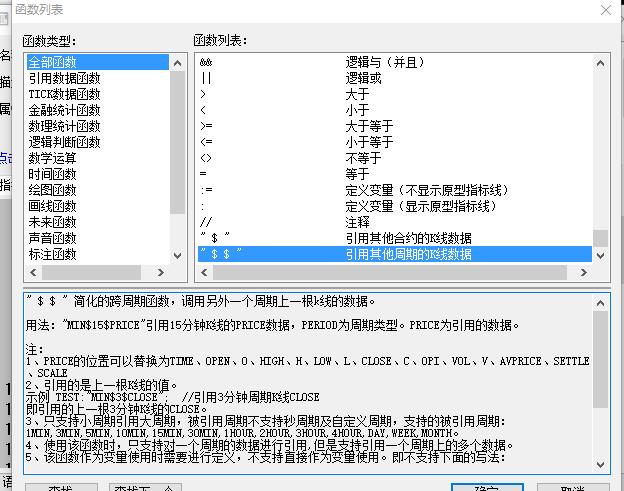The height and width of the screenshot is (491, 624).
Task: Click description box scrollbar up arrow
Action: pos(600,301)
